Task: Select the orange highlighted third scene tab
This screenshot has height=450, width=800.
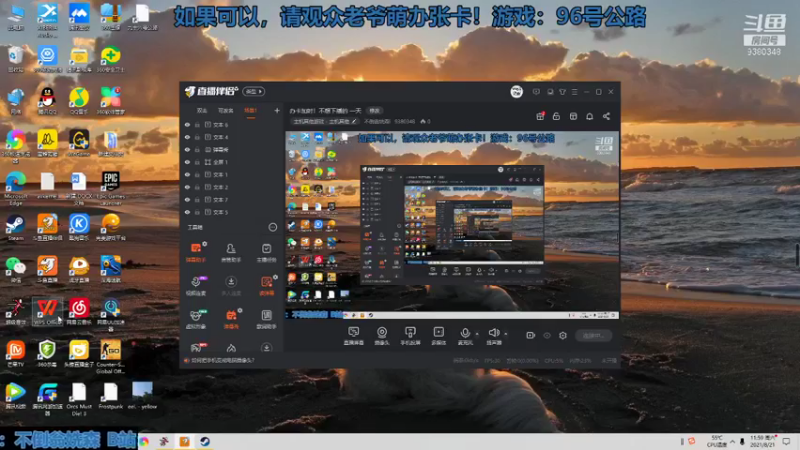Action: (250, 111)
